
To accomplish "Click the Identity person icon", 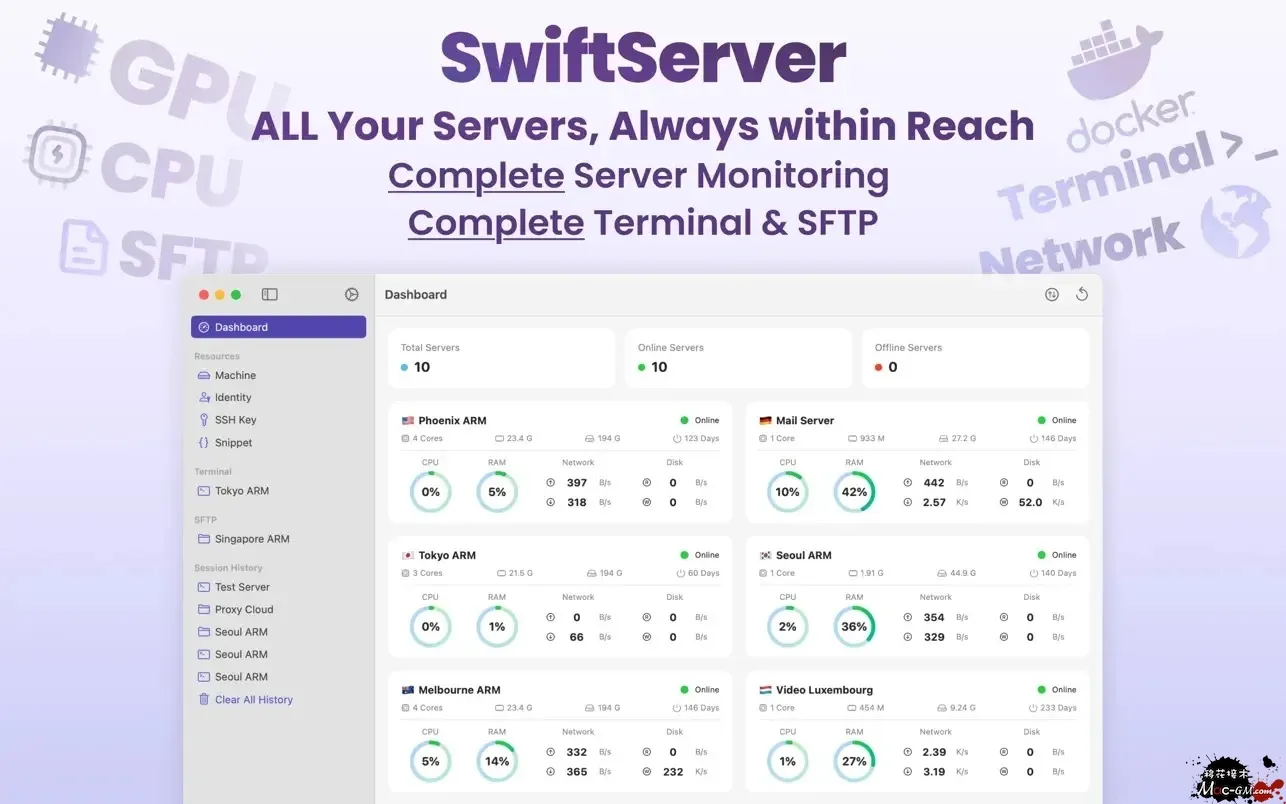I will pos(204,397).
